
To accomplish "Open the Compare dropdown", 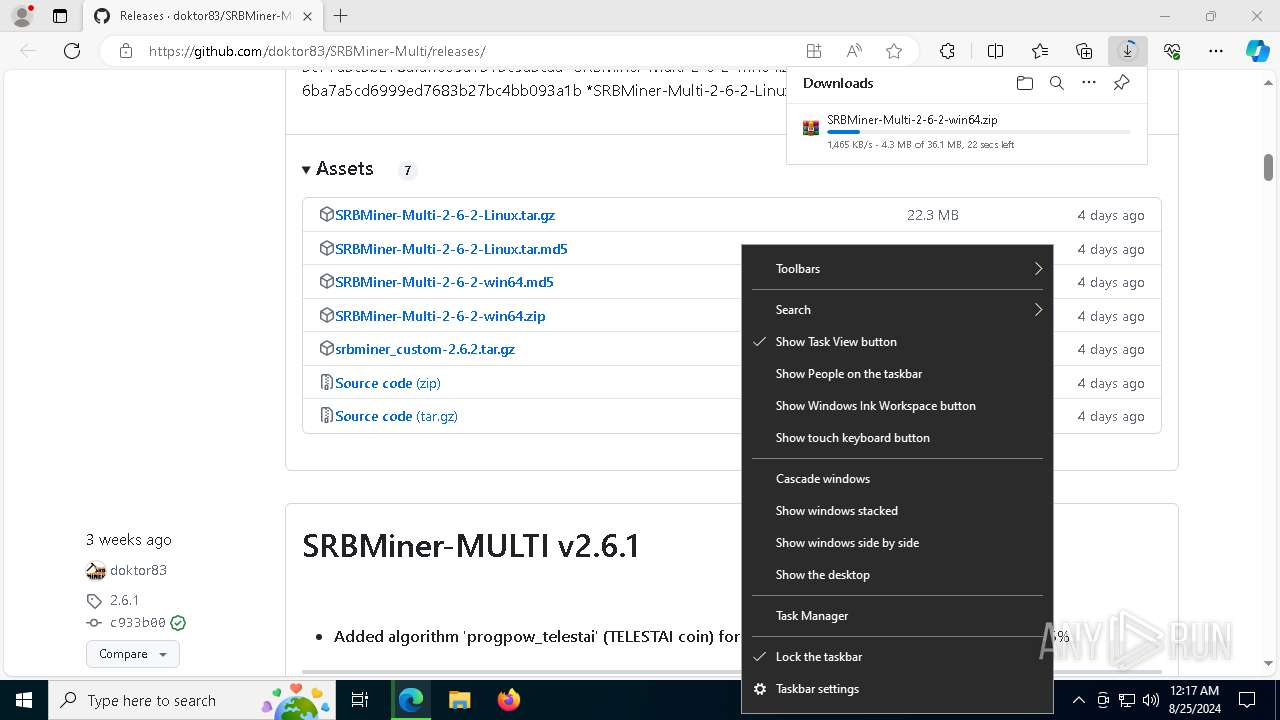I will [133, 654].
